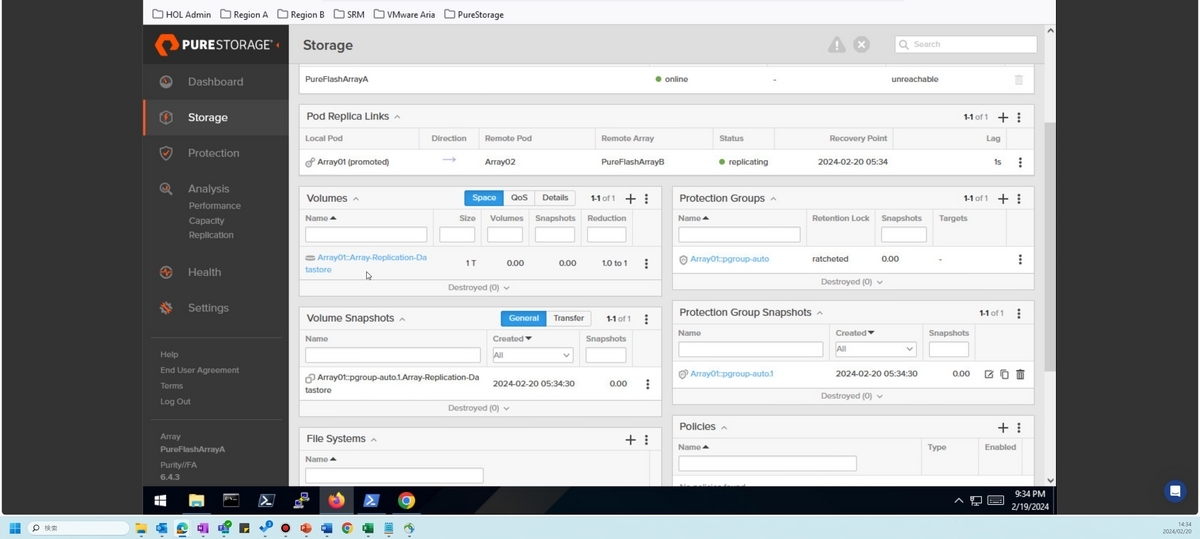
Task: Open Array01::Array-Replication-Datastore volume link
Action: tap(366, 263)
